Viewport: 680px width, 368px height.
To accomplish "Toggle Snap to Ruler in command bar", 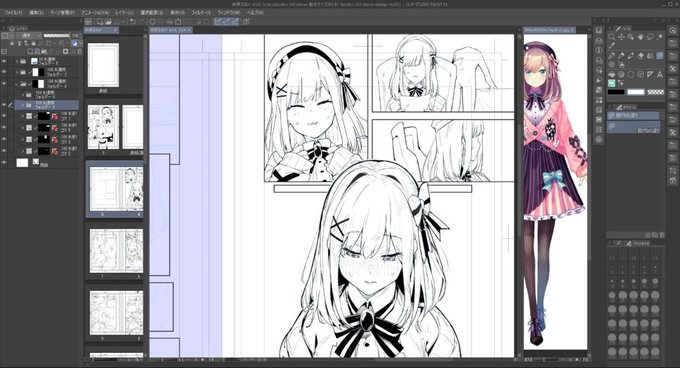I will coord(218,22).
